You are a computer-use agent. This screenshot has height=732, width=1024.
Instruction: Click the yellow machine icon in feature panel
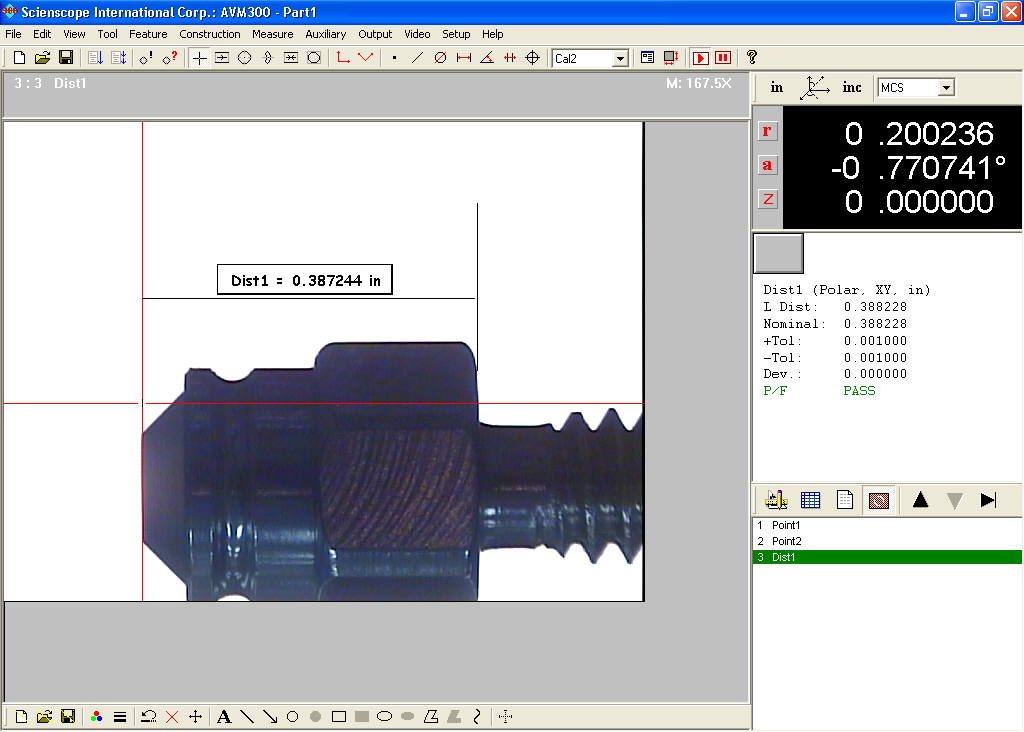pos(776,500)
